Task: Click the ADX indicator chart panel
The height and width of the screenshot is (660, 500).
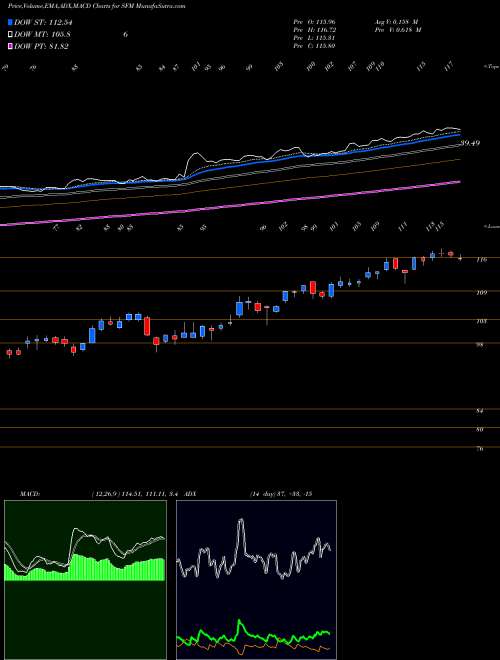Action: point(256,580)
